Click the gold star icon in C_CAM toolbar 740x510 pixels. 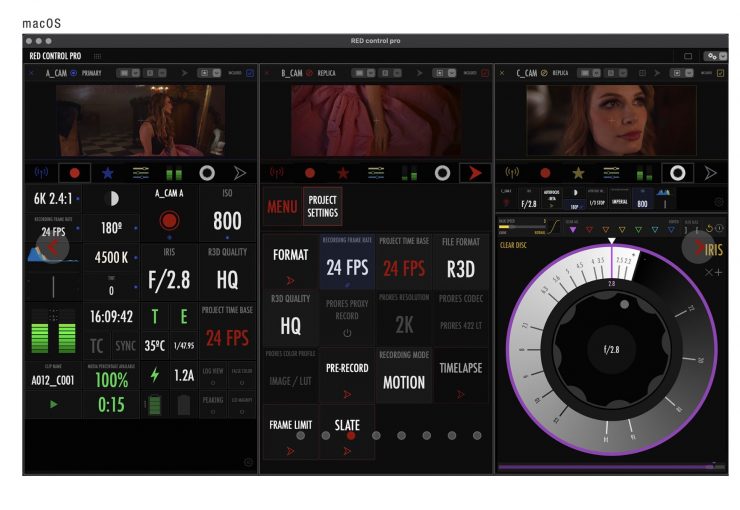tap(578, 173)
